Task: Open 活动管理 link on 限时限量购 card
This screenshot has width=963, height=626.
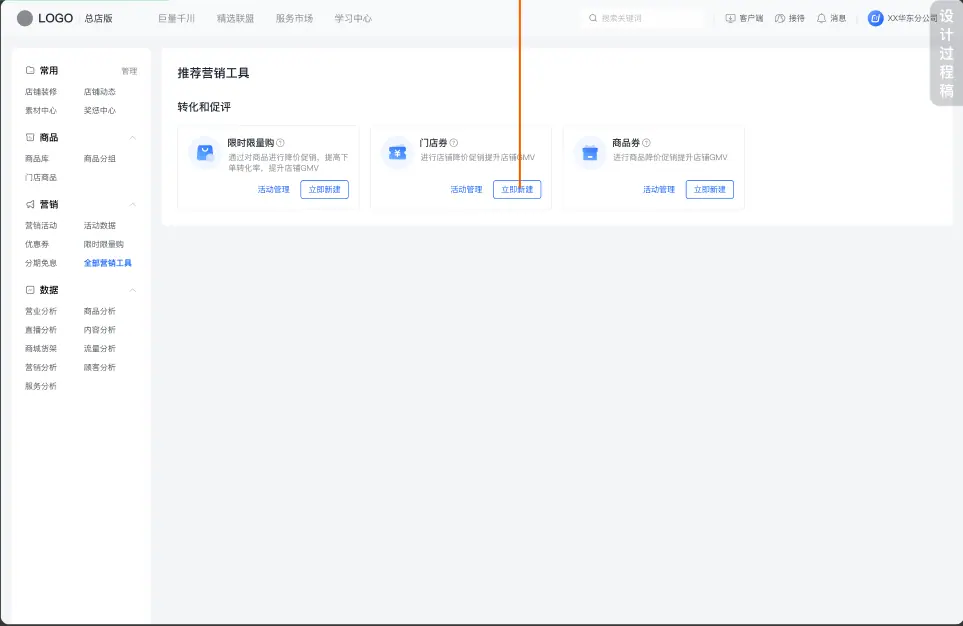Action: (273, 189)
